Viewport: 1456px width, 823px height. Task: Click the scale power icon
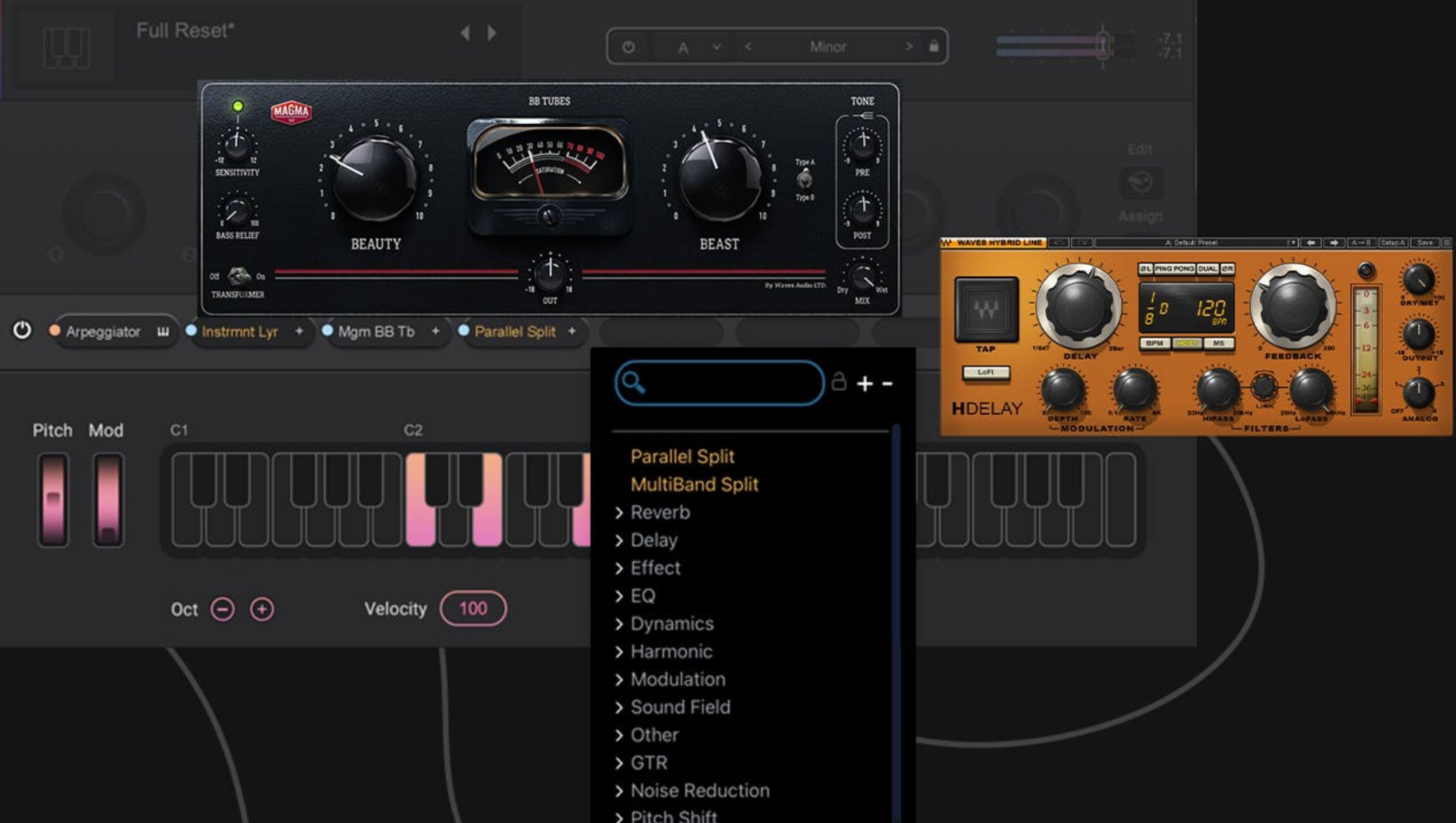click(x=628, y=47)
